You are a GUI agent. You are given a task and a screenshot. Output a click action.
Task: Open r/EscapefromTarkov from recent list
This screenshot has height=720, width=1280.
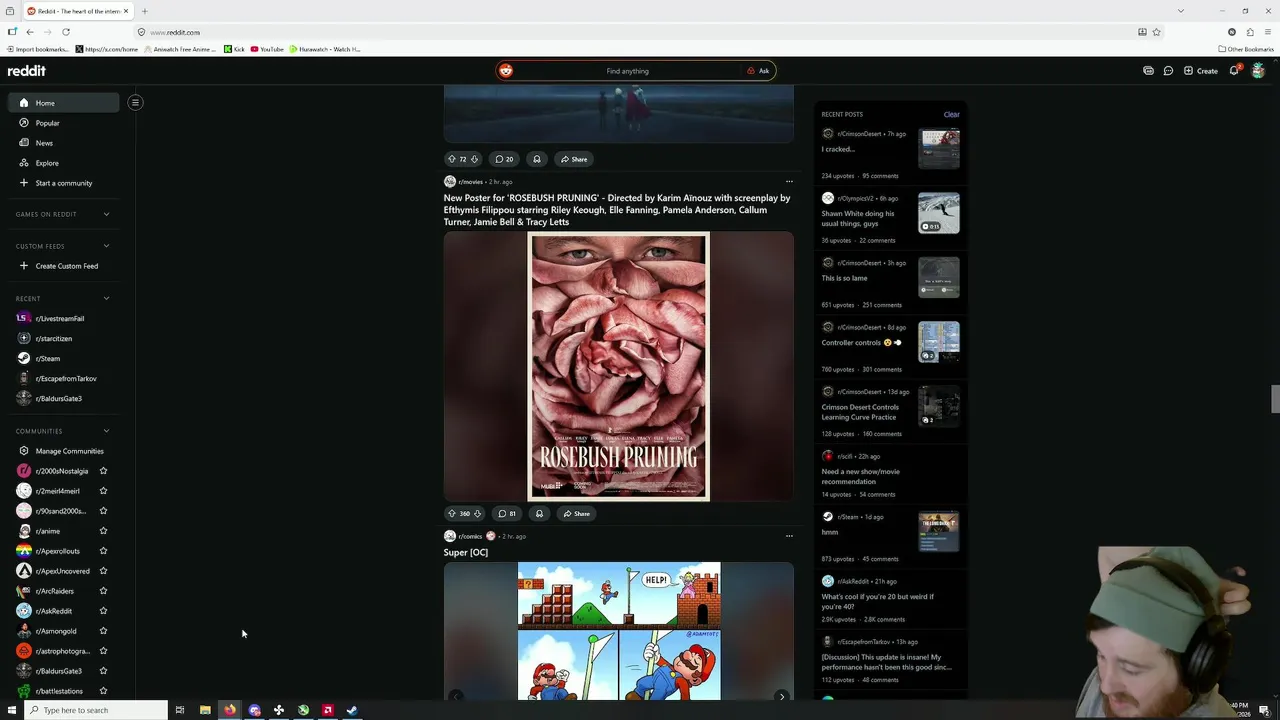pos(63,378)
